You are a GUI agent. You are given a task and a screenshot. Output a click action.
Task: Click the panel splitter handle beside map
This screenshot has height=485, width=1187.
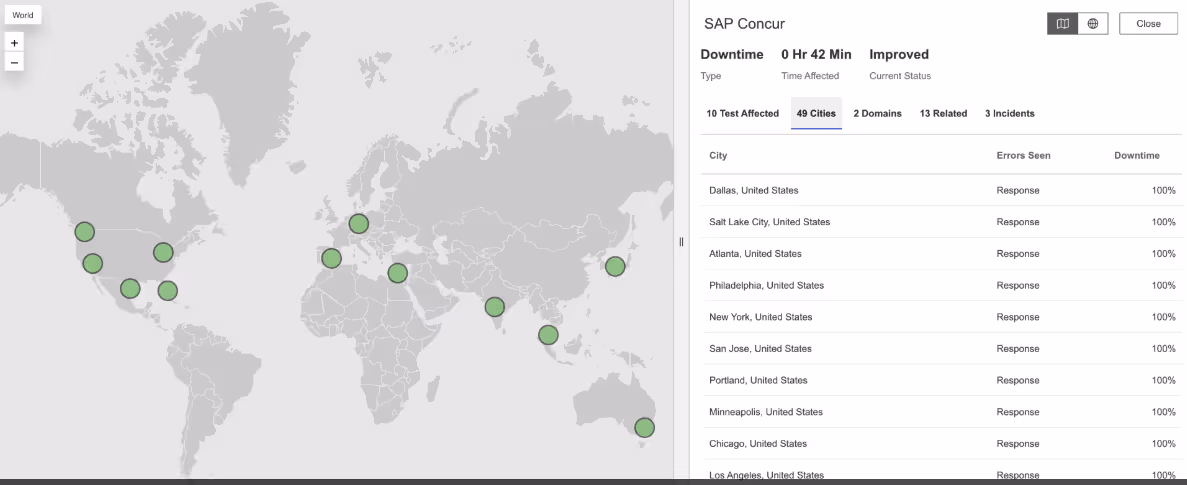click(681, 242)
